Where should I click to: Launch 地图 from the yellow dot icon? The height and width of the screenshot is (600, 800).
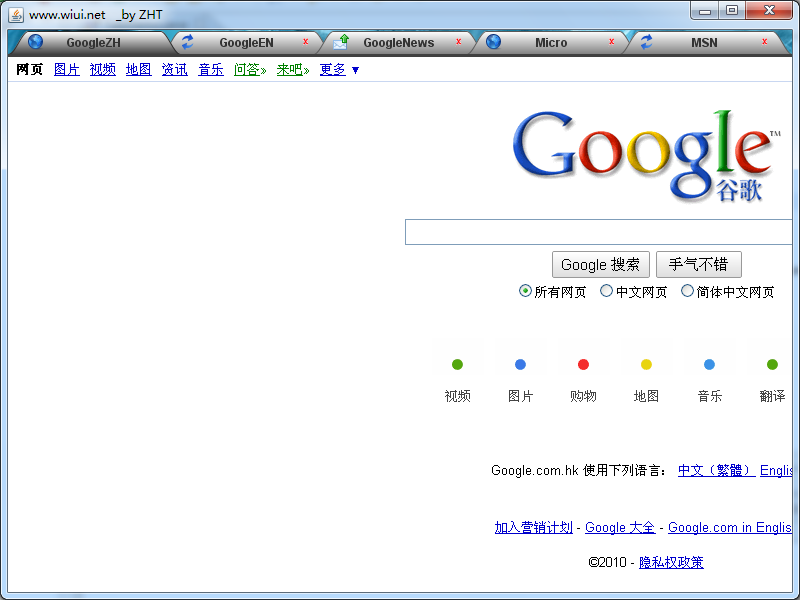click(646, 364)
